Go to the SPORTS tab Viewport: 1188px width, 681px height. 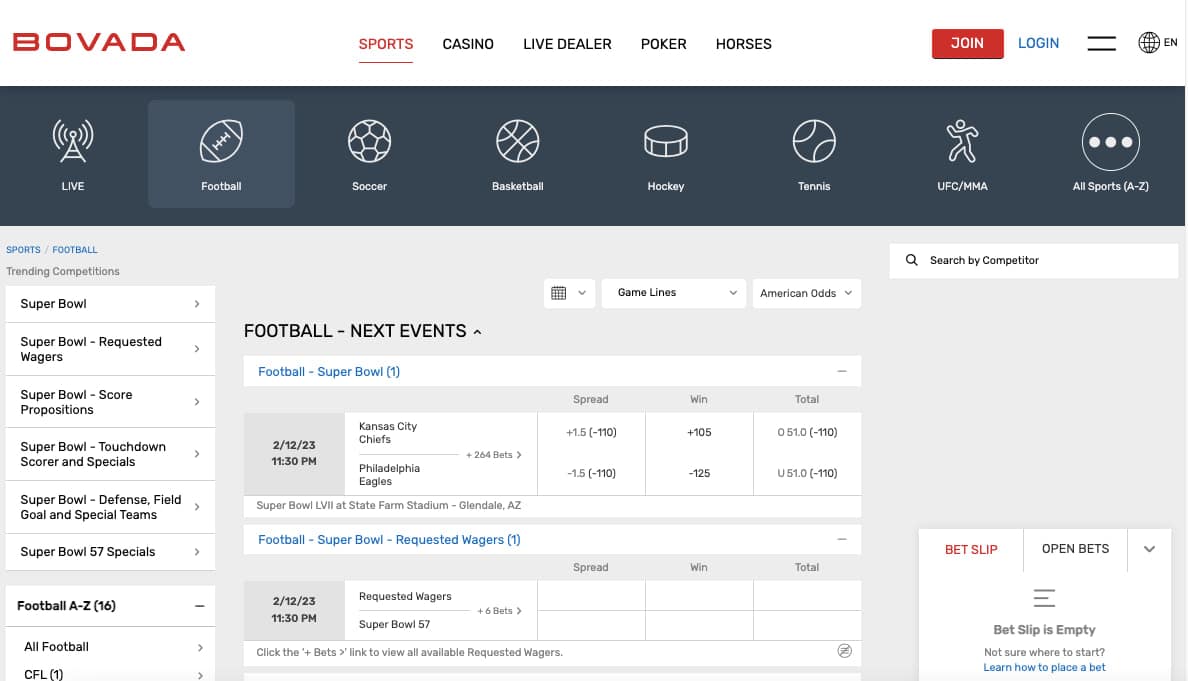click(386, 44)
